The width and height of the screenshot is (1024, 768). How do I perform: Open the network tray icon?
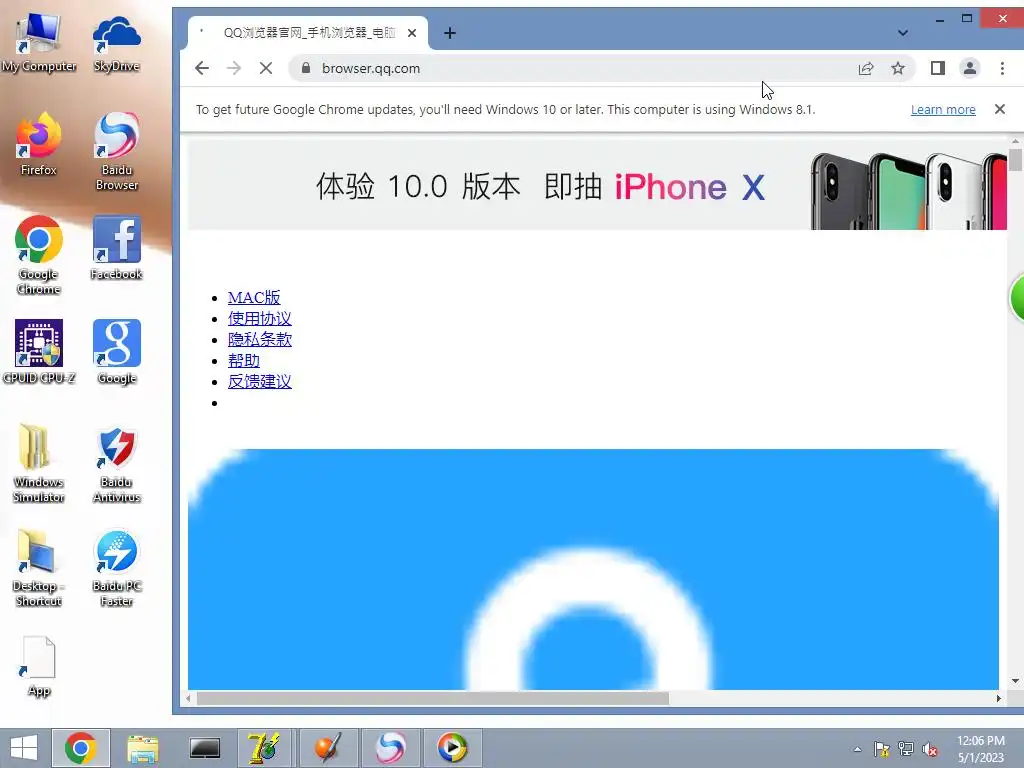[x=906, y=749]
